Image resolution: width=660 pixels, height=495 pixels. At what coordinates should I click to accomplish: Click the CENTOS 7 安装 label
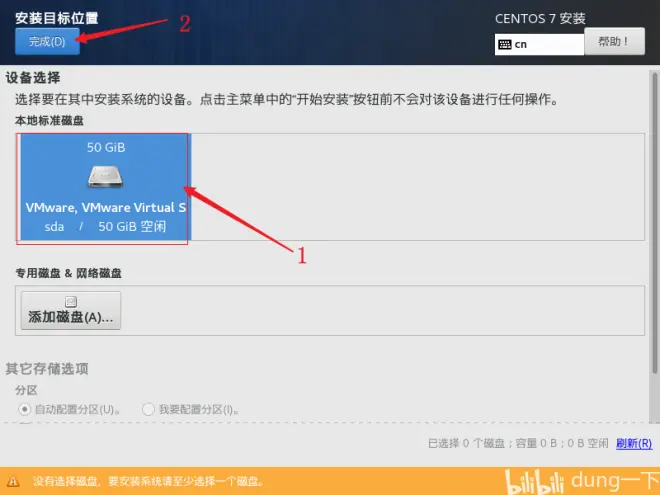point(540,19)
